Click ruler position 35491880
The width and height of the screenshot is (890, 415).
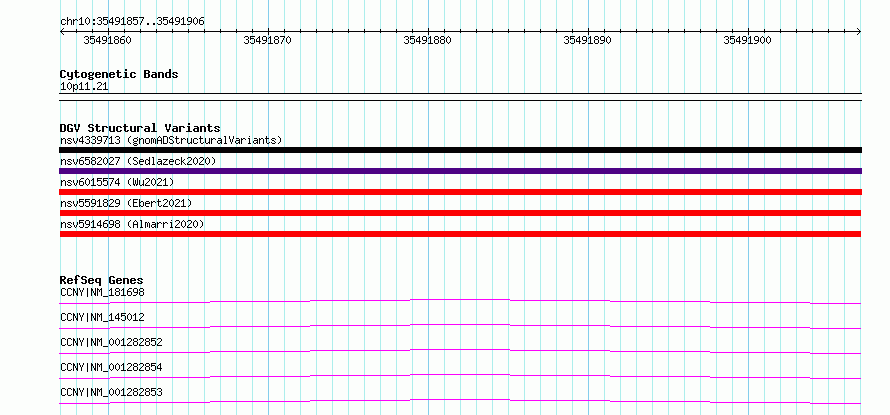[427, 40]
